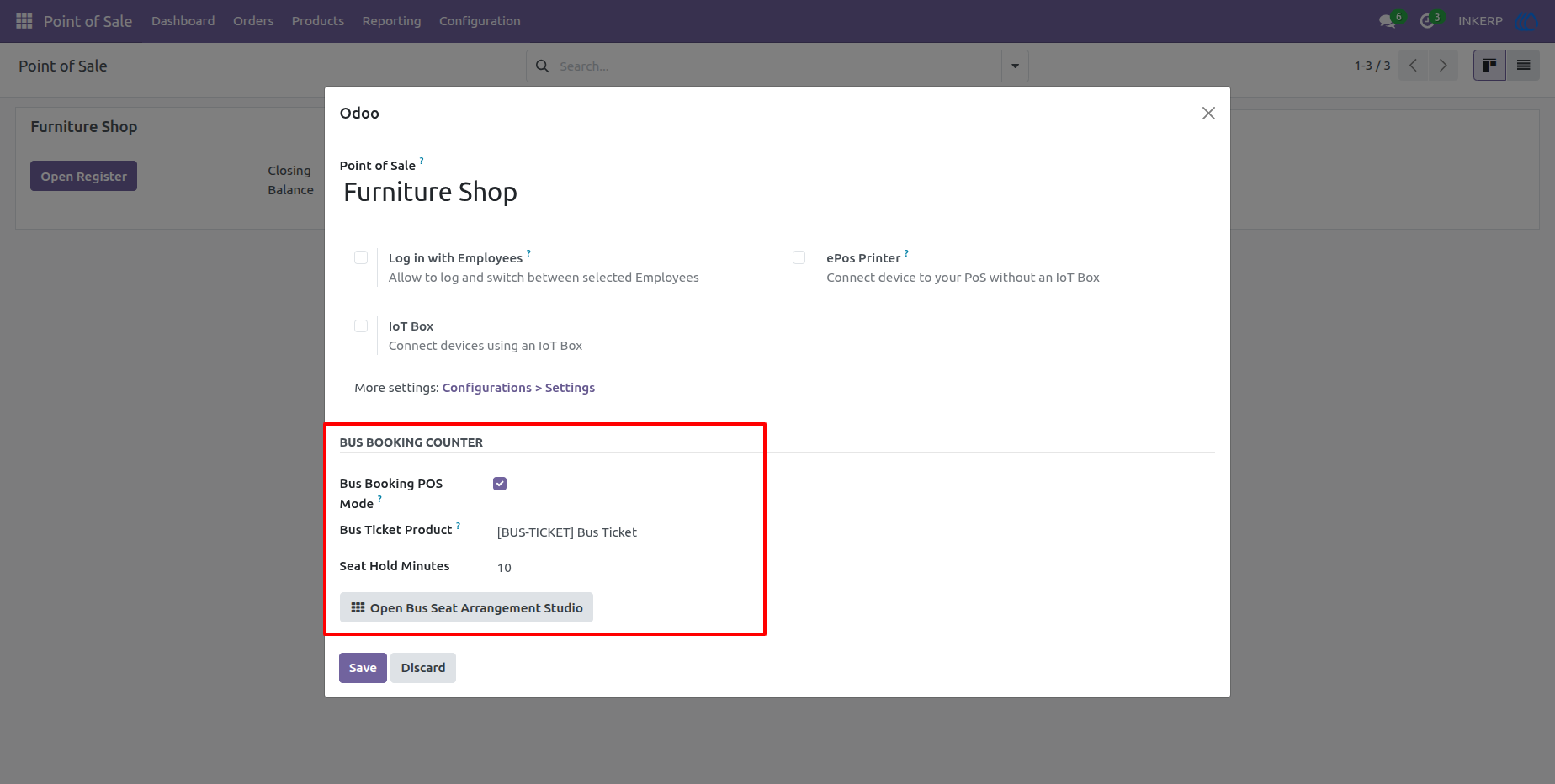Close the Odoo dialog
Image resolution: width=1555 pixels, height=784 pixels.
point(1208,113)
